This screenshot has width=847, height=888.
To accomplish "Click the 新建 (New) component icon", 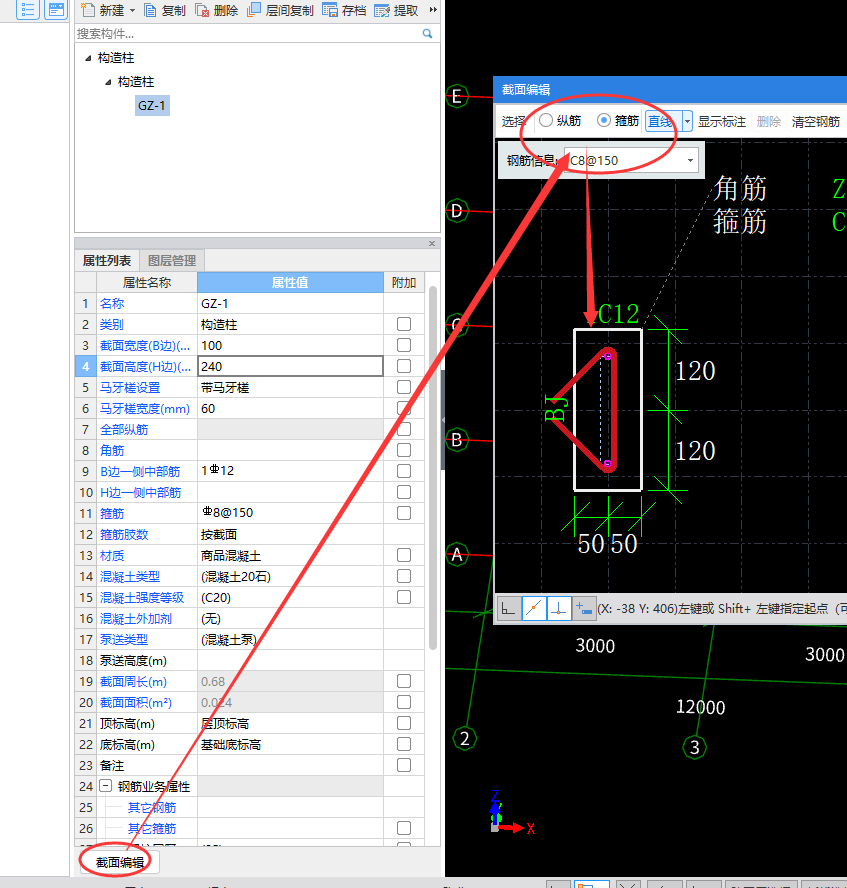I will coord(88,10).
